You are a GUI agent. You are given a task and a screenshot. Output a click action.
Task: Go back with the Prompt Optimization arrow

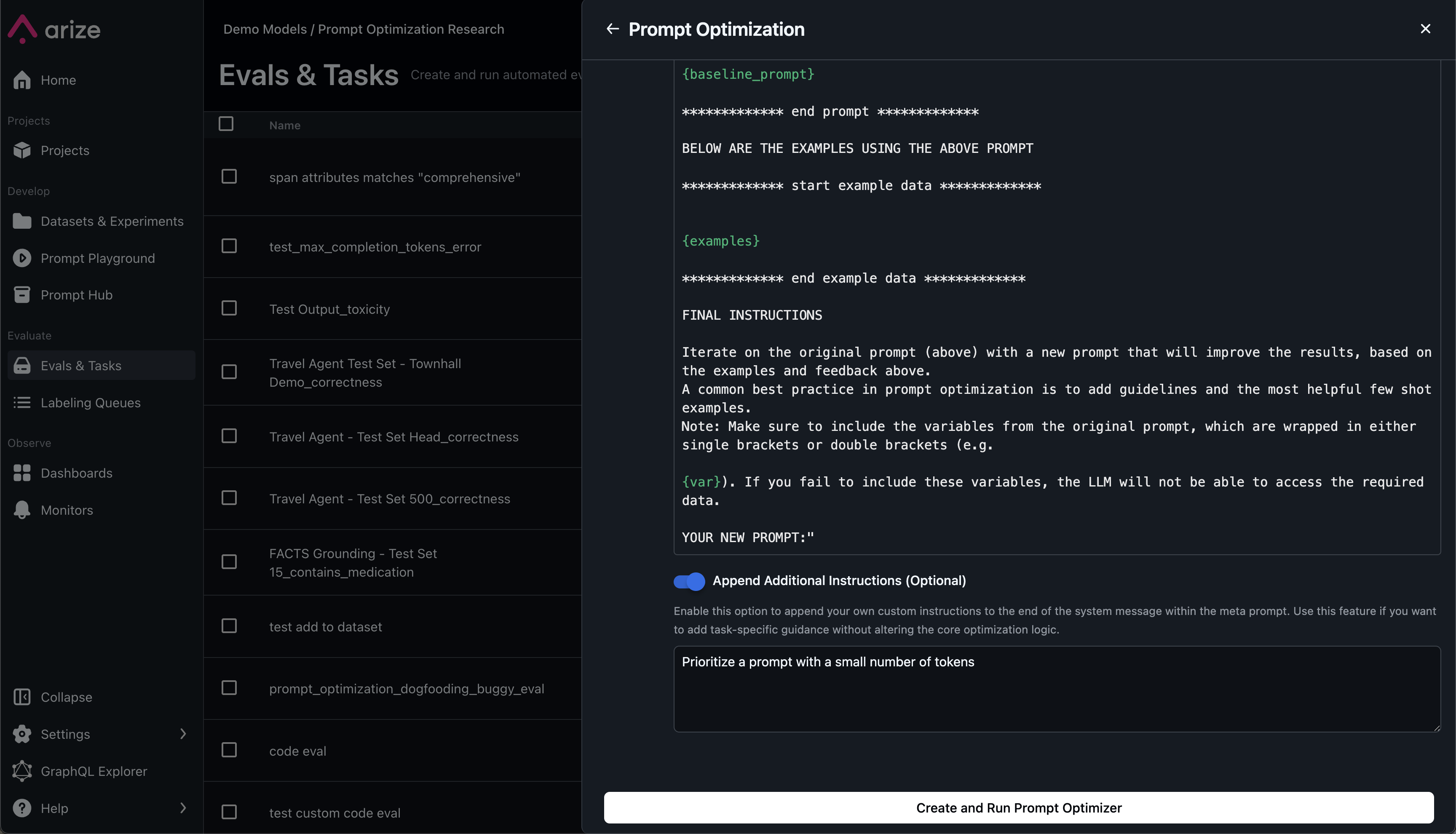pos(612,29)
